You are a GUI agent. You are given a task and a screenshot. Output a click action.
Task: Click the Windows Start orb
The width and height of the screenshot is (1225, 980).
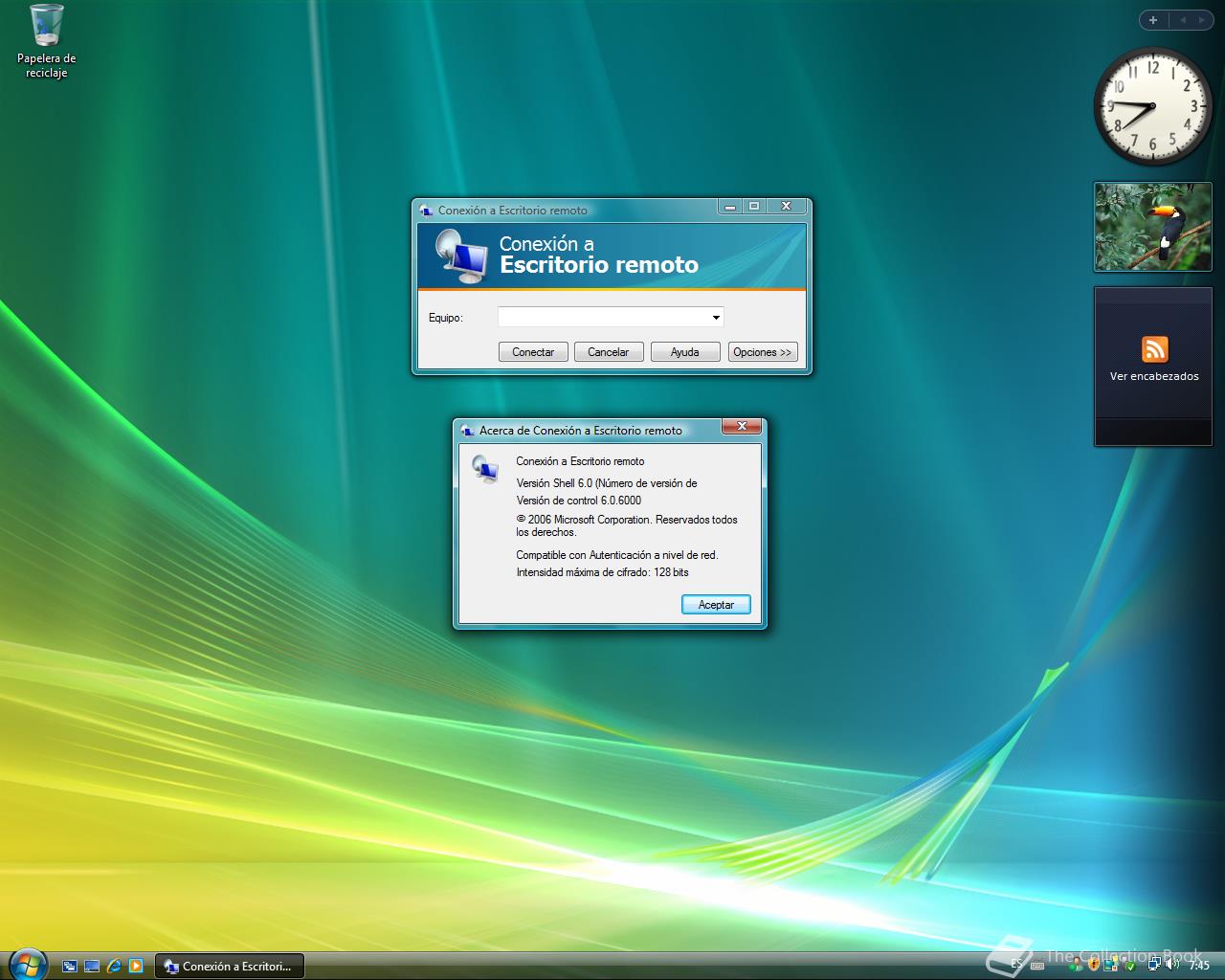27,965
